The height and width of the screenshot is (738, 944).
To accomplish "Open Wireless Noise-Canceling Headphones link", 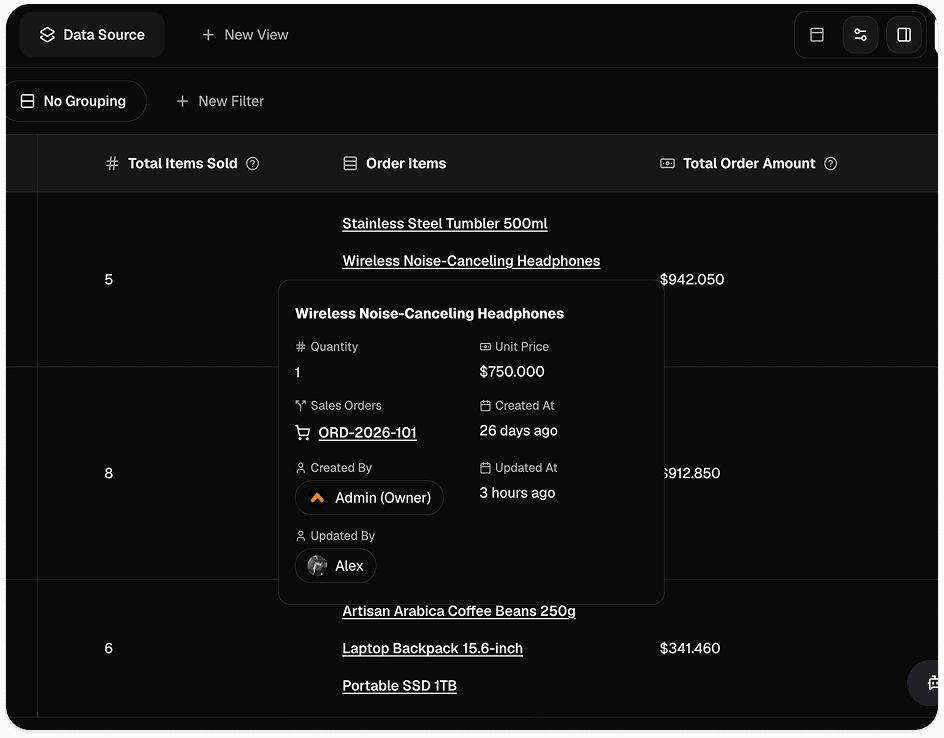I will click(x=471, y=261).
